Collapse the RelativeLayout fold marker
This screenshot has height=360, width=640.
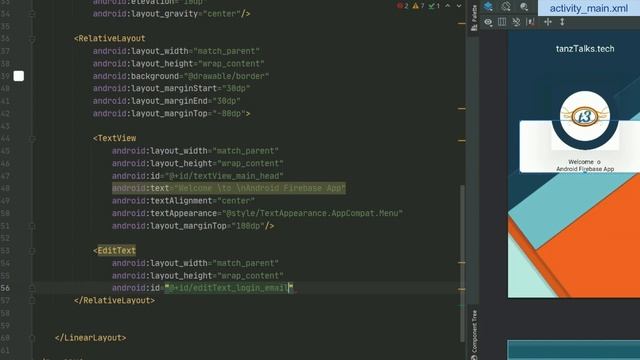32,39
